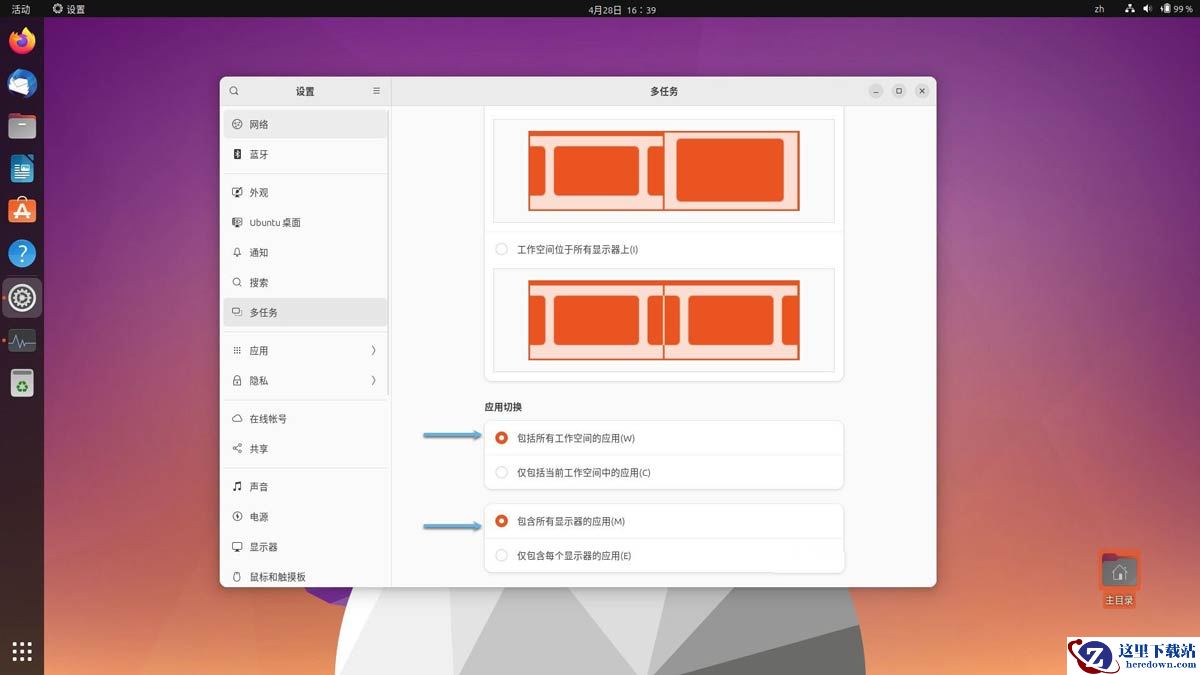Open 显示器 settings panel
Screen dimensions: 1200x675
(x=305, y=546)
